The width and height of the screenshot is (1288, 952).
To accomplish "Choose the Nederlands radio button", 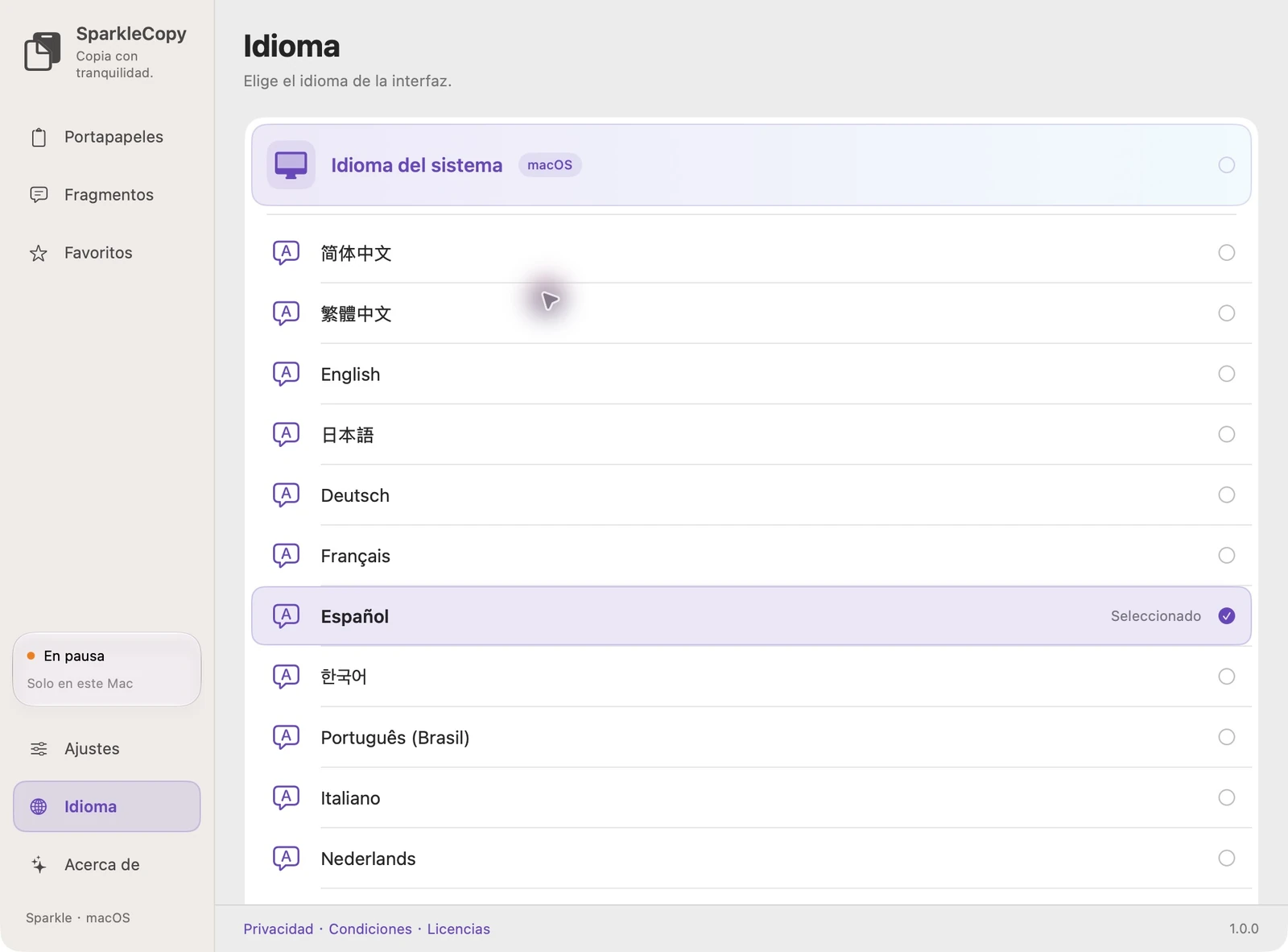I will (x=1227, y=858).
